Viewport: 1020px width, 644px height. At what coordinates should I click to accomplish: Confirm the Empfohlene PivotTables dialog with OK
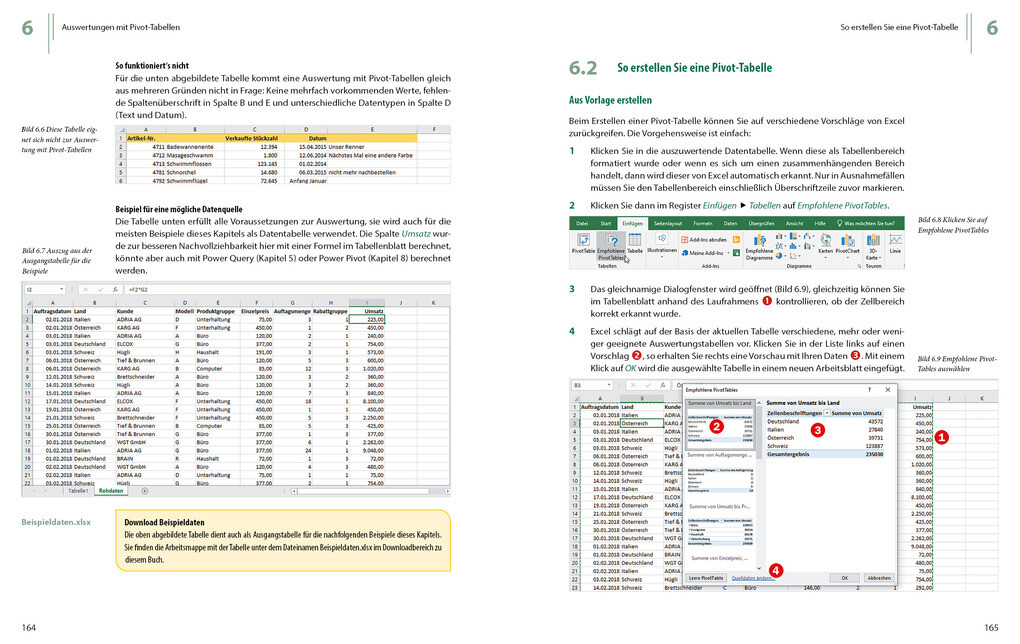[x=844, y=578]
